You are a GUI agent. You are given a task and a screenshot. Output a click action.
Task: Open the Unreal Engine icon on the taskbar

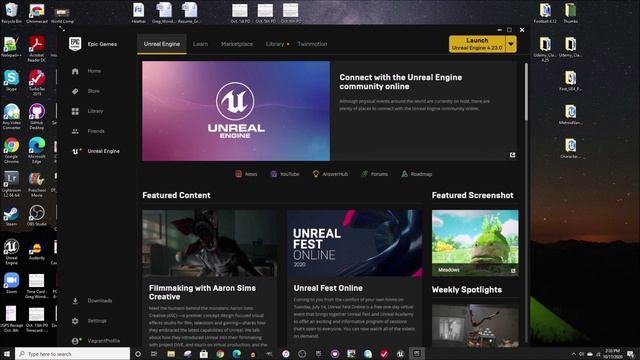(400, 354)
